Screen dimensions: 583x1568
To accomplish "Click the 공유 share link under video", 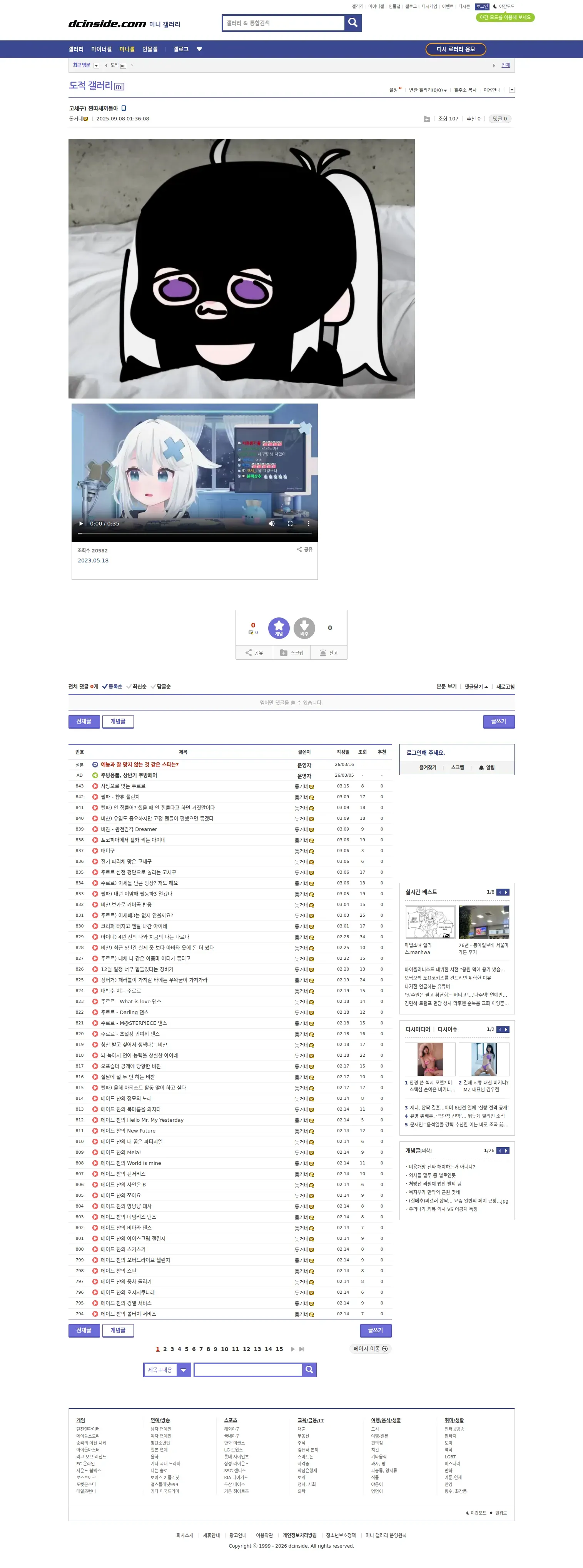I will (x=305, y=549).
